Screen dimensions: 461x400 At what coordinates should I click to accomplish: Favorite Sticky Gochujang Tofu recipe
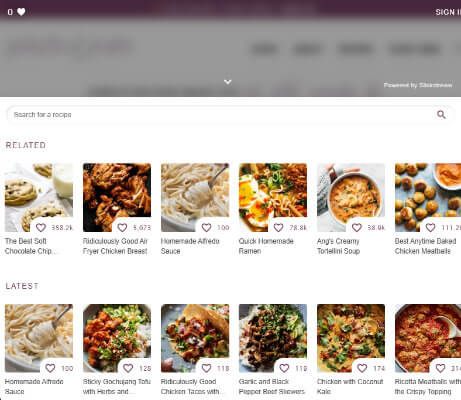128,368
